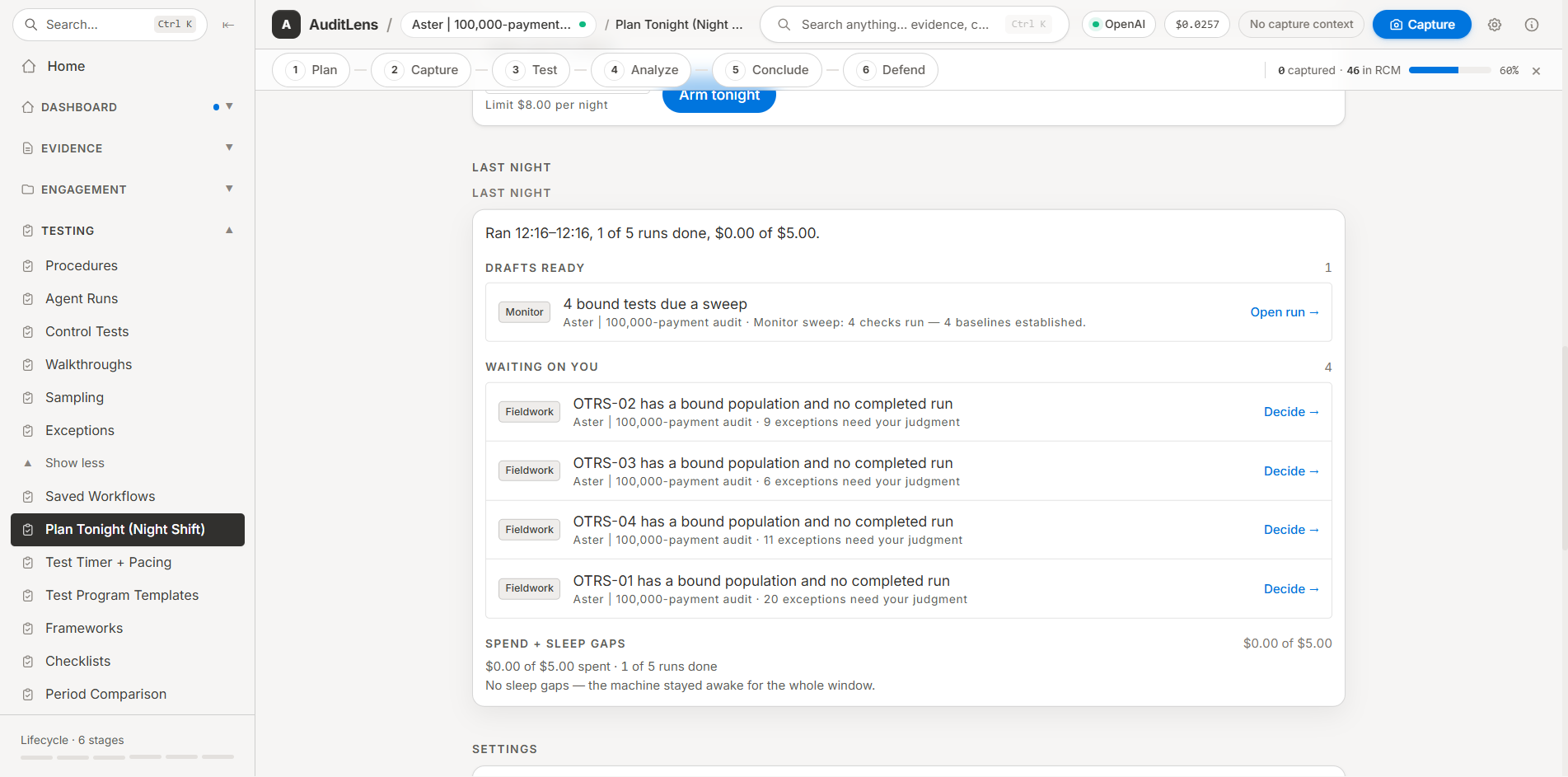Open the settings gear icon

click(1495, 25)
